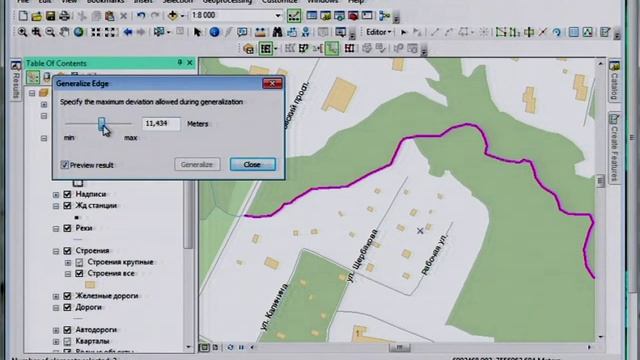The height and width of the screenshot is (360, 640).
Task: Open the Editor dropdown menu
Action: pyautogui.click(x=378, y=32)
